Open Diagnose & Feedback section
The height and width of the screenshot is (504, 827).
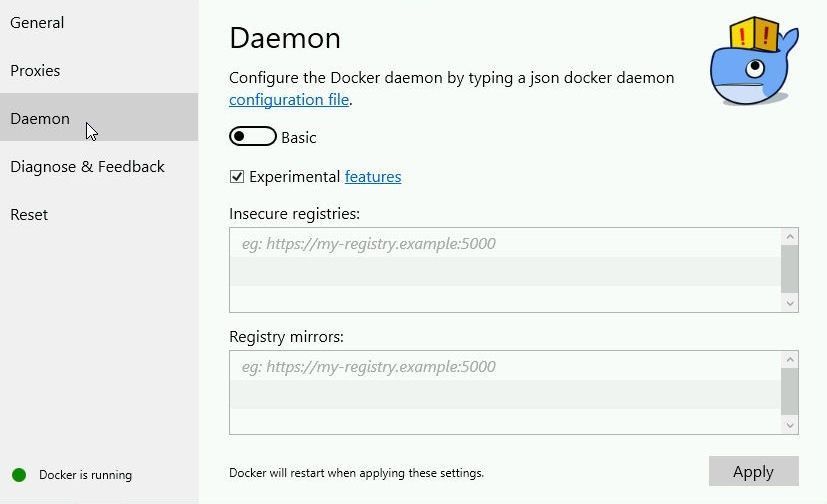87,167
